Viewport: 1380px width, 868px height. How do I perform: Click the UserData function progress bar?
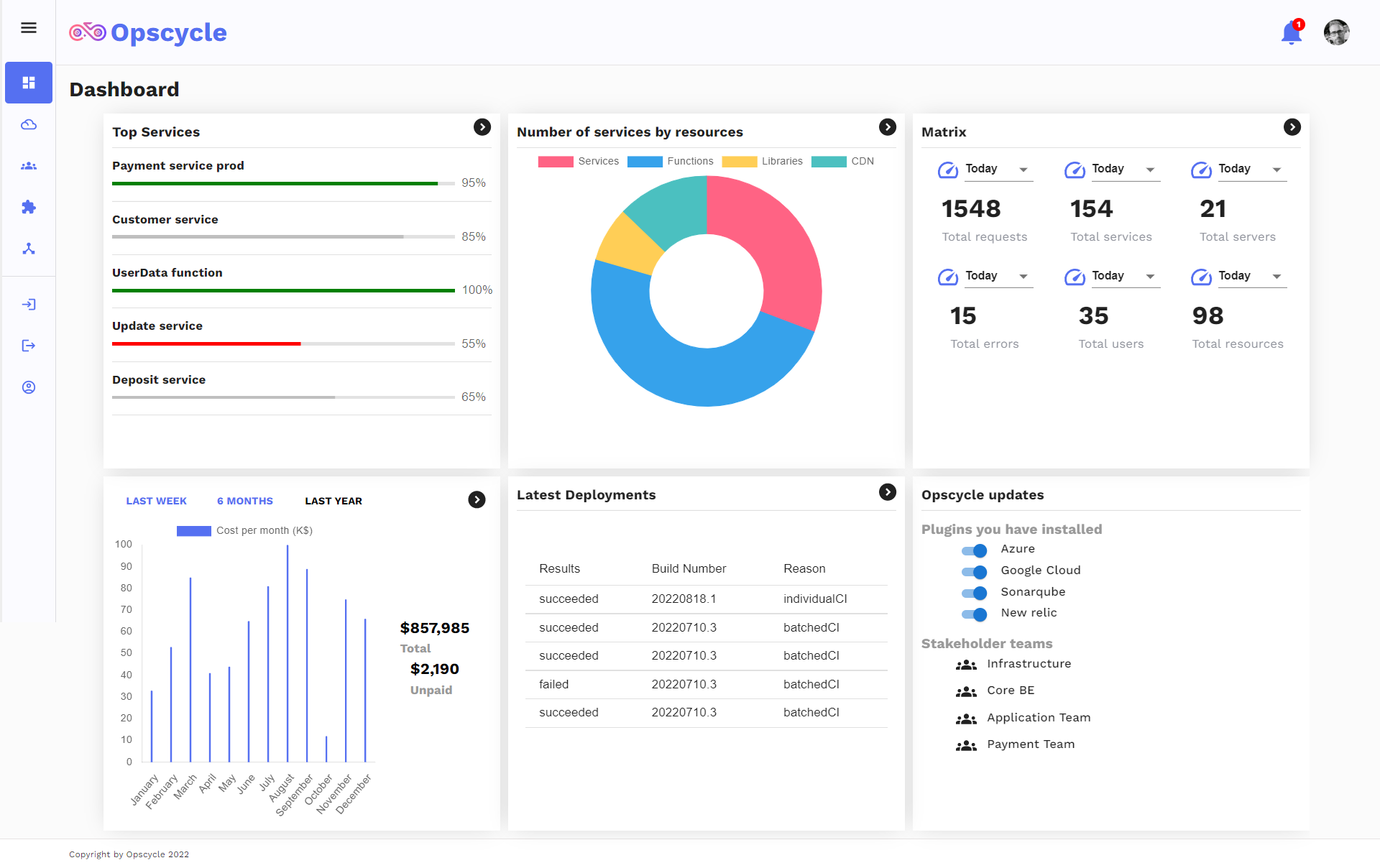283,291
